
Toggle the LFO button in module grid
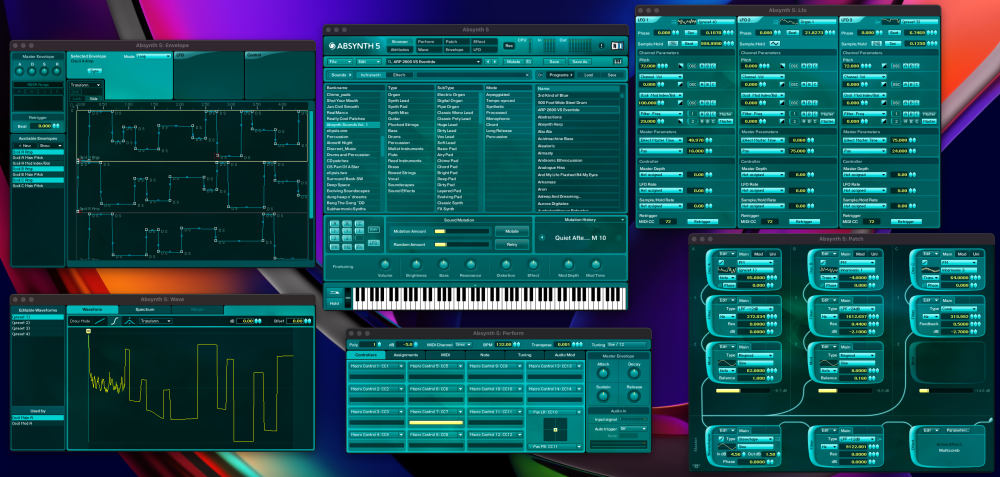point(374,243)
